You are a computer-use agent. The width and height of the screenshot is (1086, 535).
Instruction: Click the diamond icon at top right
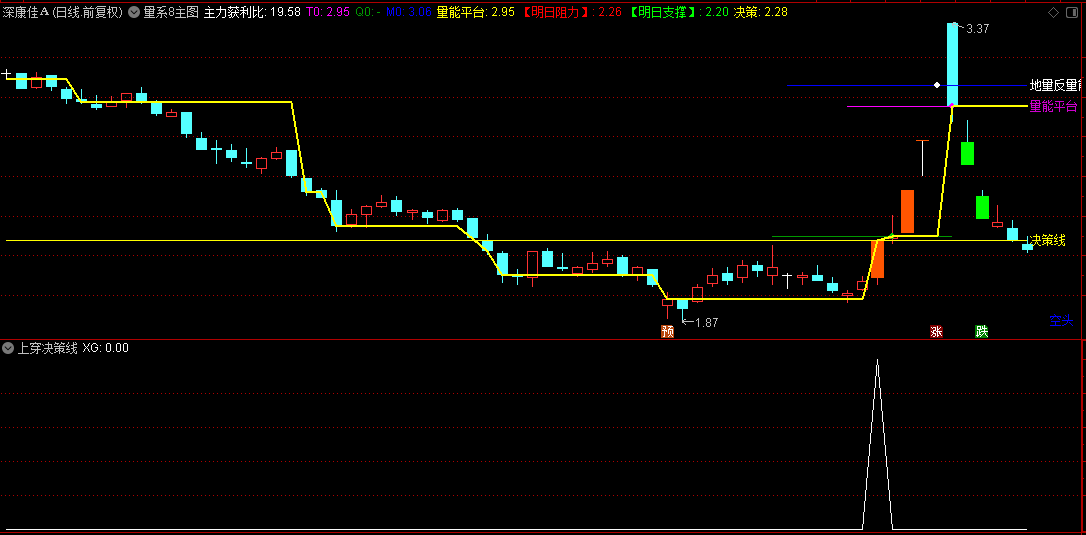pyautogui.click(x=1053, y=12)
